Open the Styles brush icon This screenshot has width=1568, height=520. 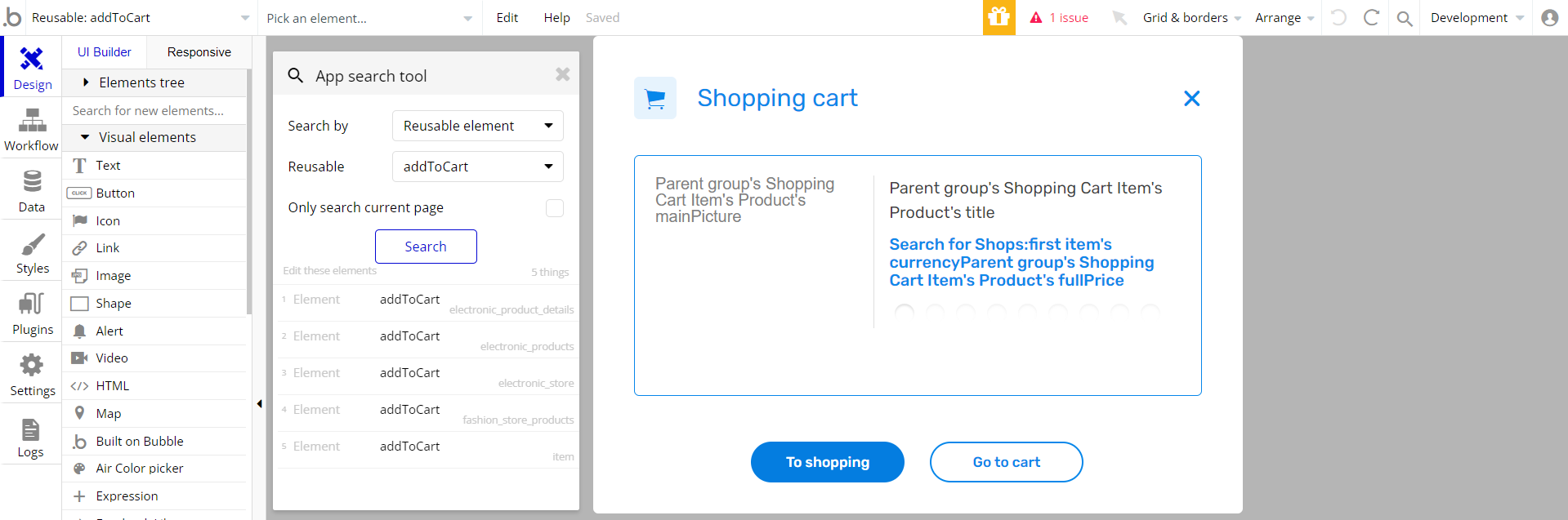[x=32, y=245]
